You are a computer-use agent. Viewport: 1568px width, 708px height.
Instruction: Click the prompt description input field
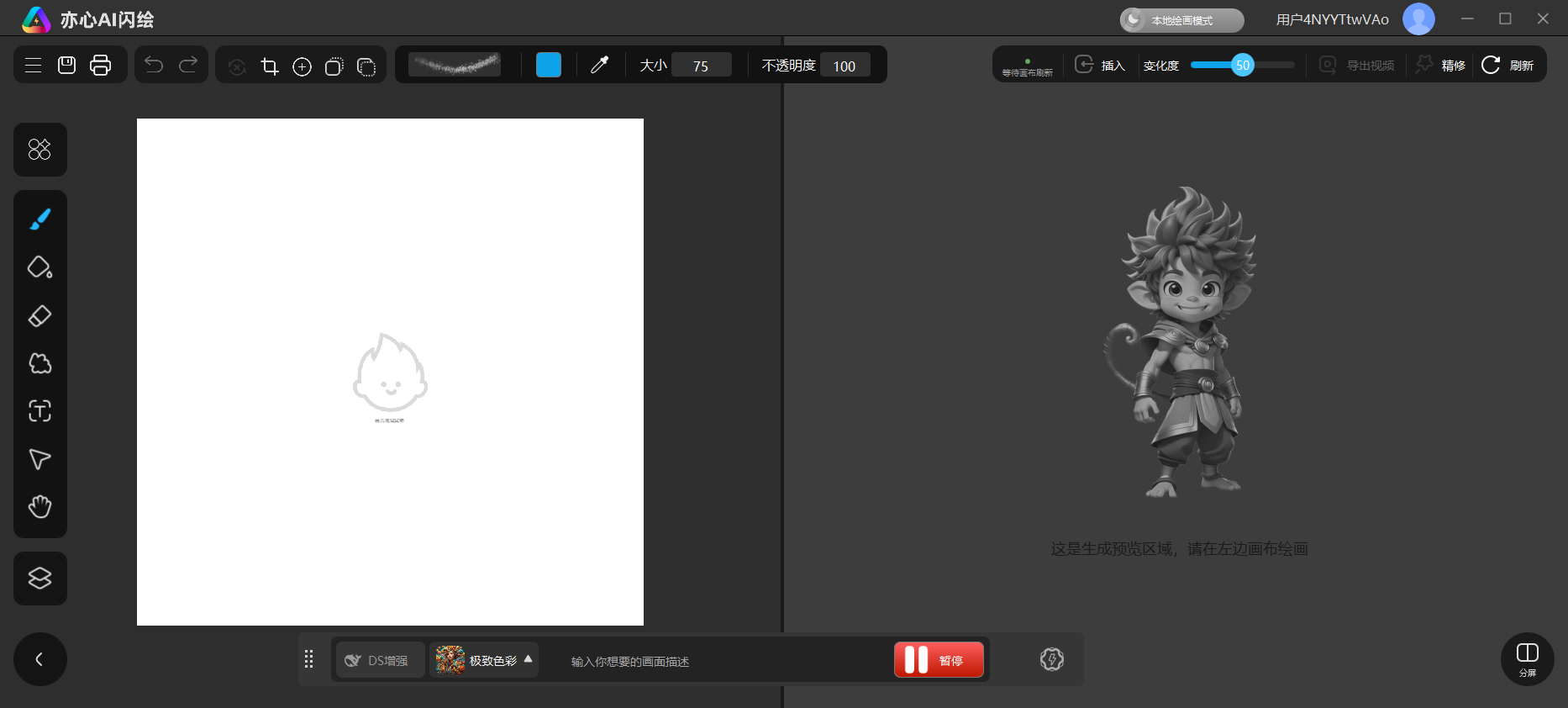pos(714,662)
